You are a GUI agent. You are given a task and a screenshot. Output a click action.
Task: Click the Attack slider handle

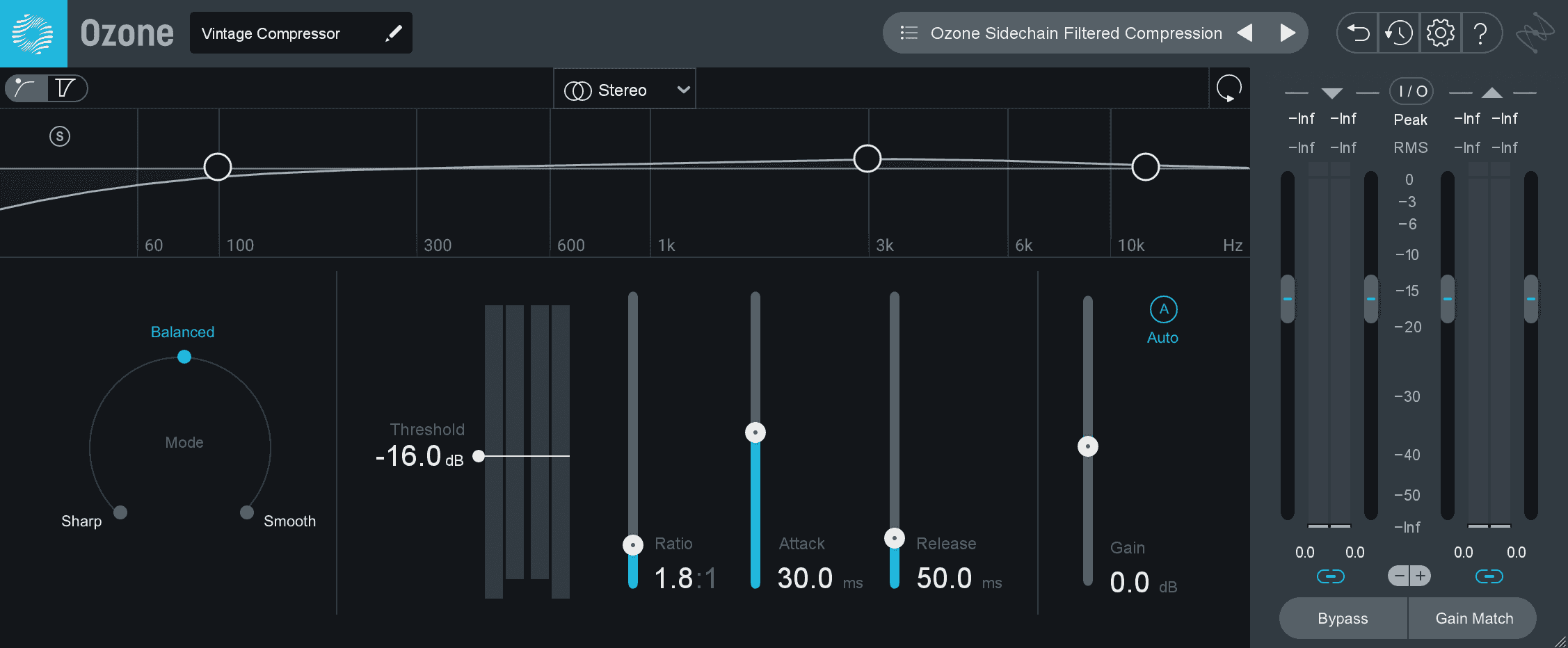755,432
